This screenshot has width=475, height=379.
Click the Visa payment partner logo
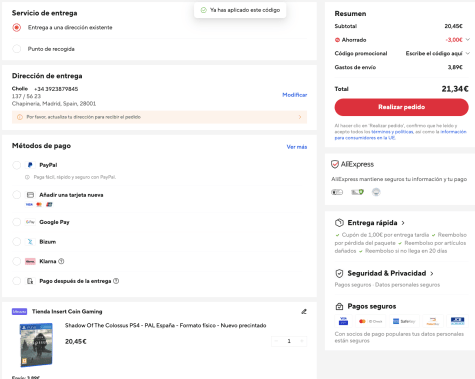tap(343, 321)
